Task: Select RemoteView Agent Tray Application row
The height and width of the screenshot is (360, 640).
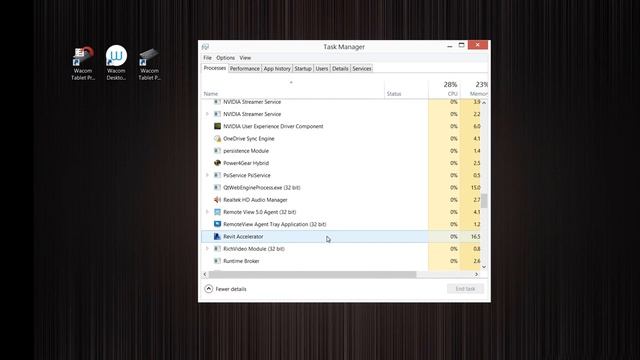Action: tap(341, 224)
